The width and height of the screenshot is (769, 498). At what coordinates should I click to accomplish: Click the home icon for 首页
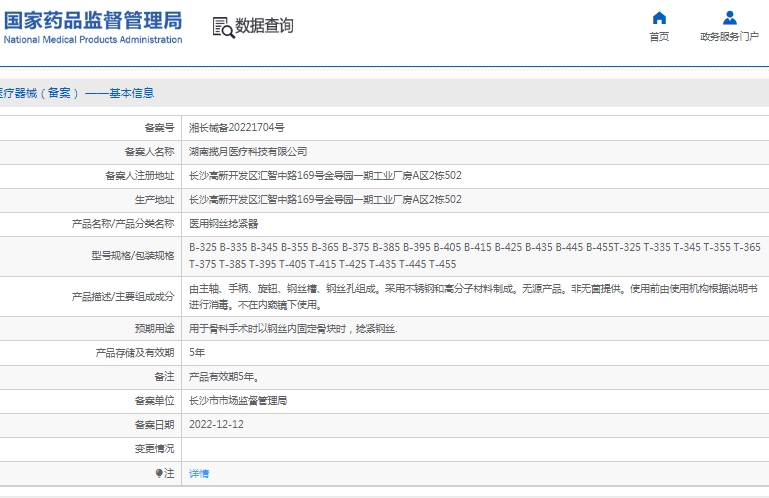click(x=659, y=18)
